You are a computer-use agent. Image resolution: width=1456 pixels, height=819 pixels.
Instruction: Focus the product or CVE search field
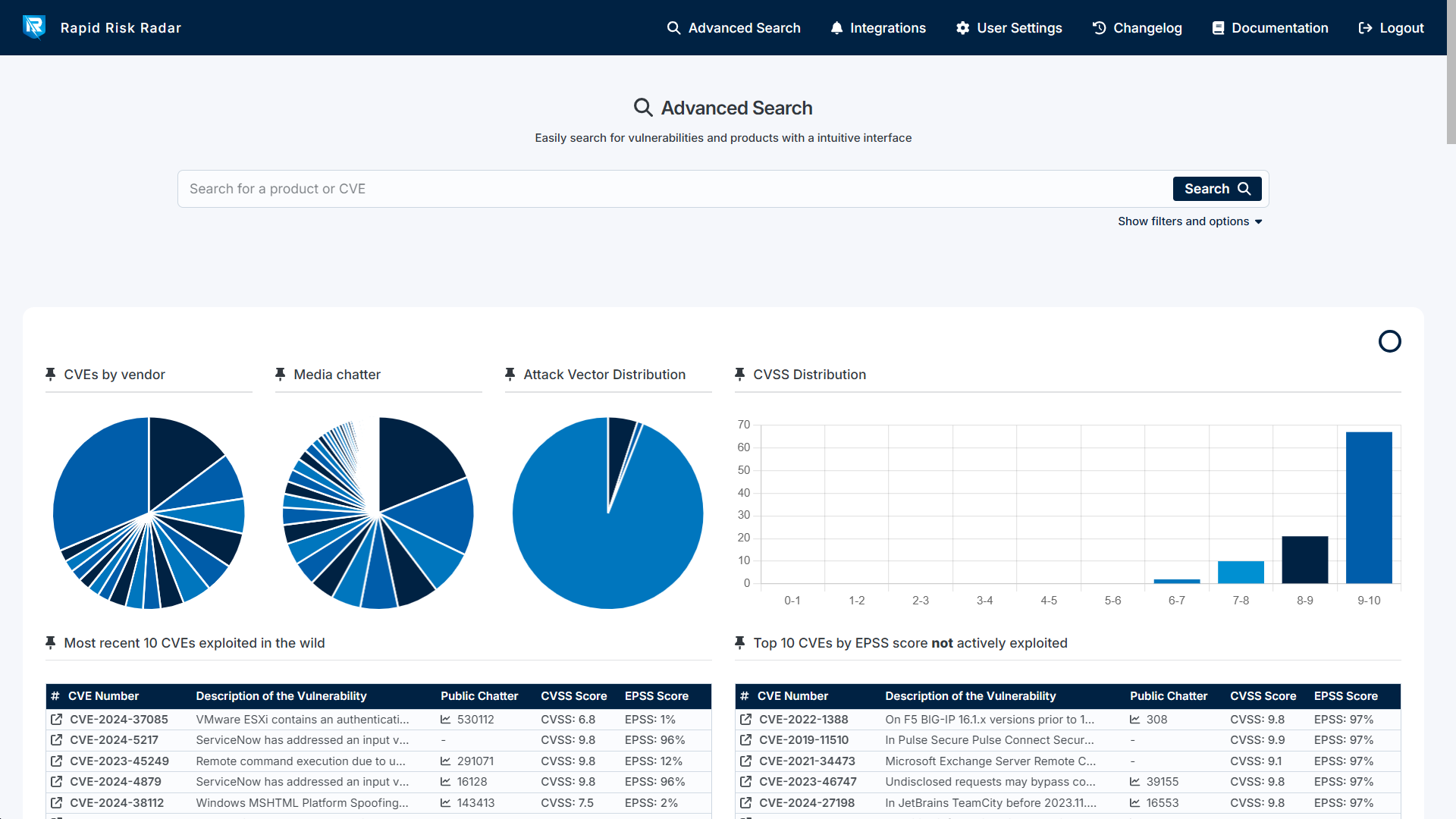click(x=675, y=189)
